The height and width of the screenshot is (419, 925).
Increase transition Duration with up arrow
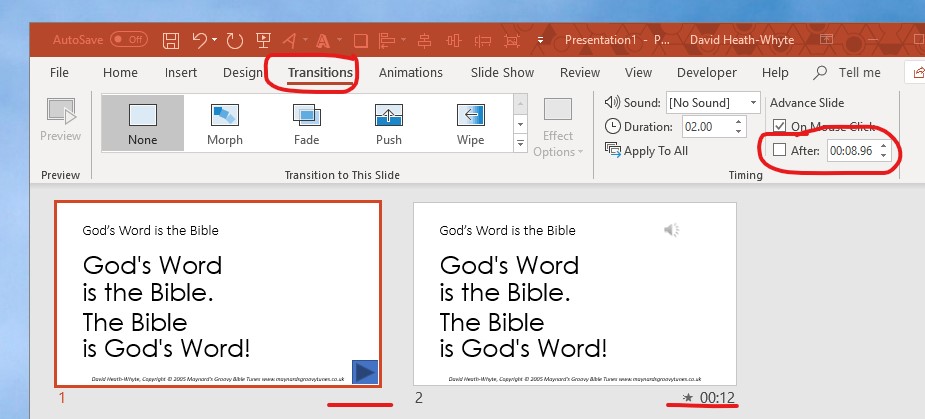[739, 122]
